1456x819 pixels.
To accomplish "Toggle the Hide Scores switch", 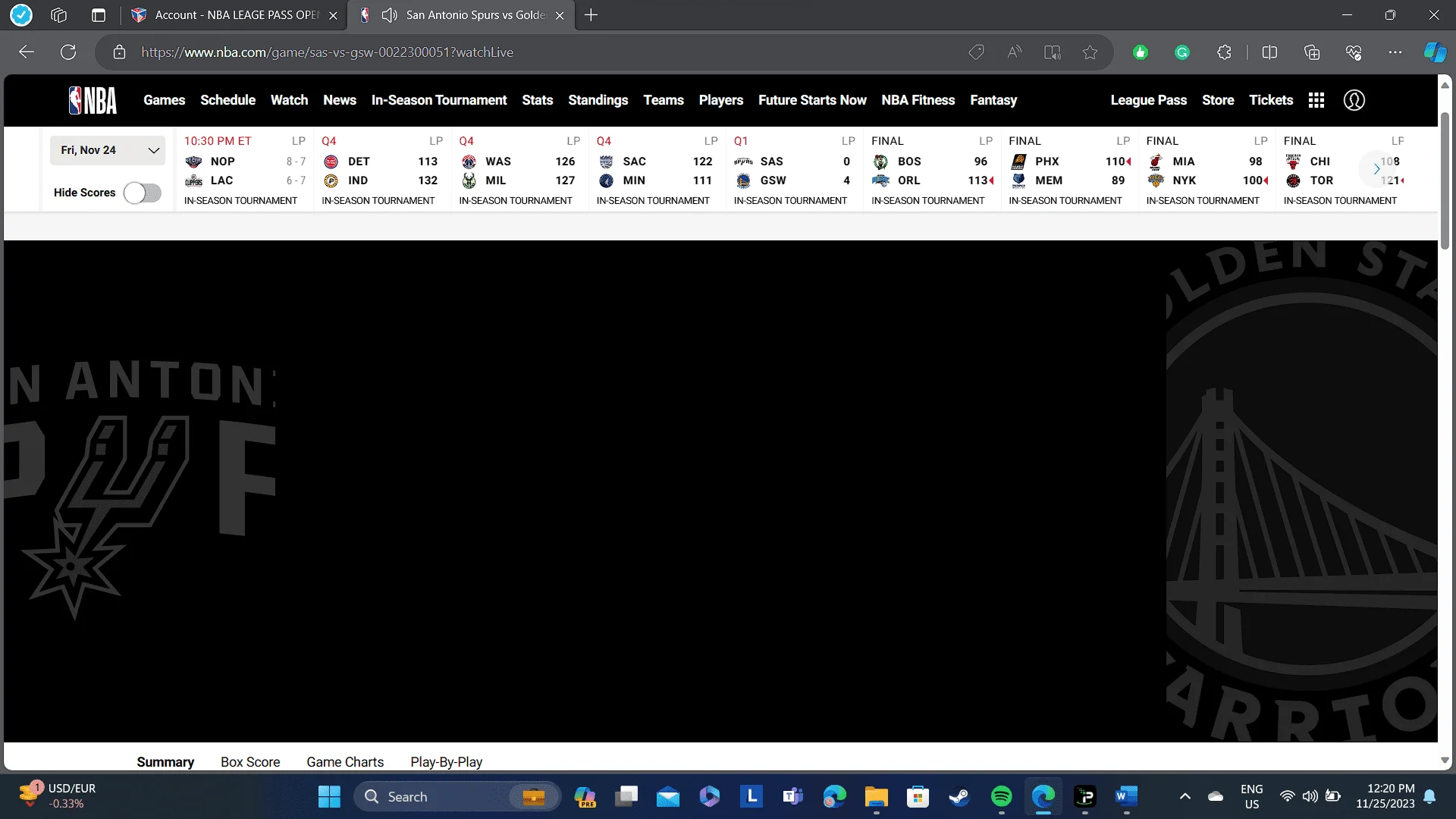I will [143, 193].
